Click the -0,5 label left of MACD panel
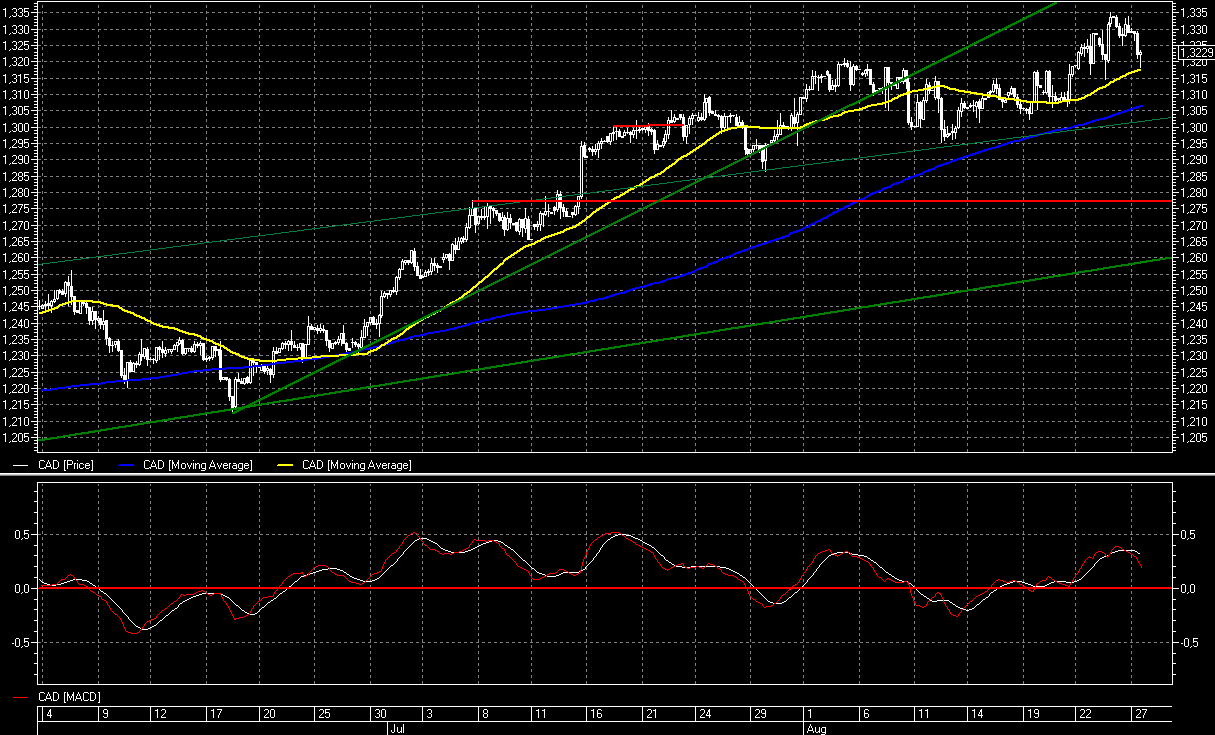The height and width of the screenshot is (735, 1215). (20, 643)
